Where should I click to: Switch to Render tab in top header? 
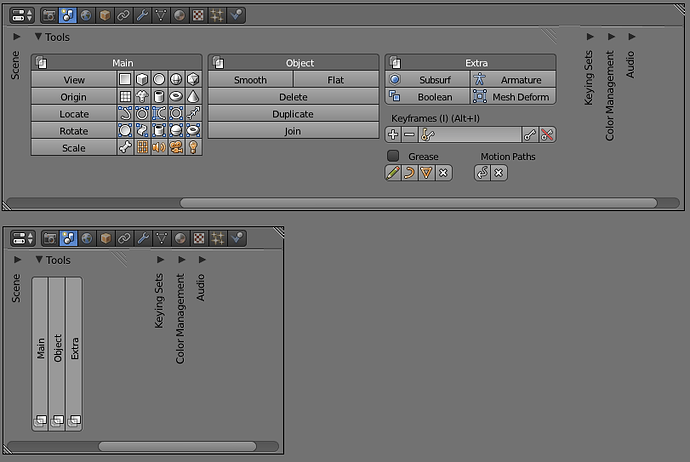pyautogui.click(x=49, y=15)
